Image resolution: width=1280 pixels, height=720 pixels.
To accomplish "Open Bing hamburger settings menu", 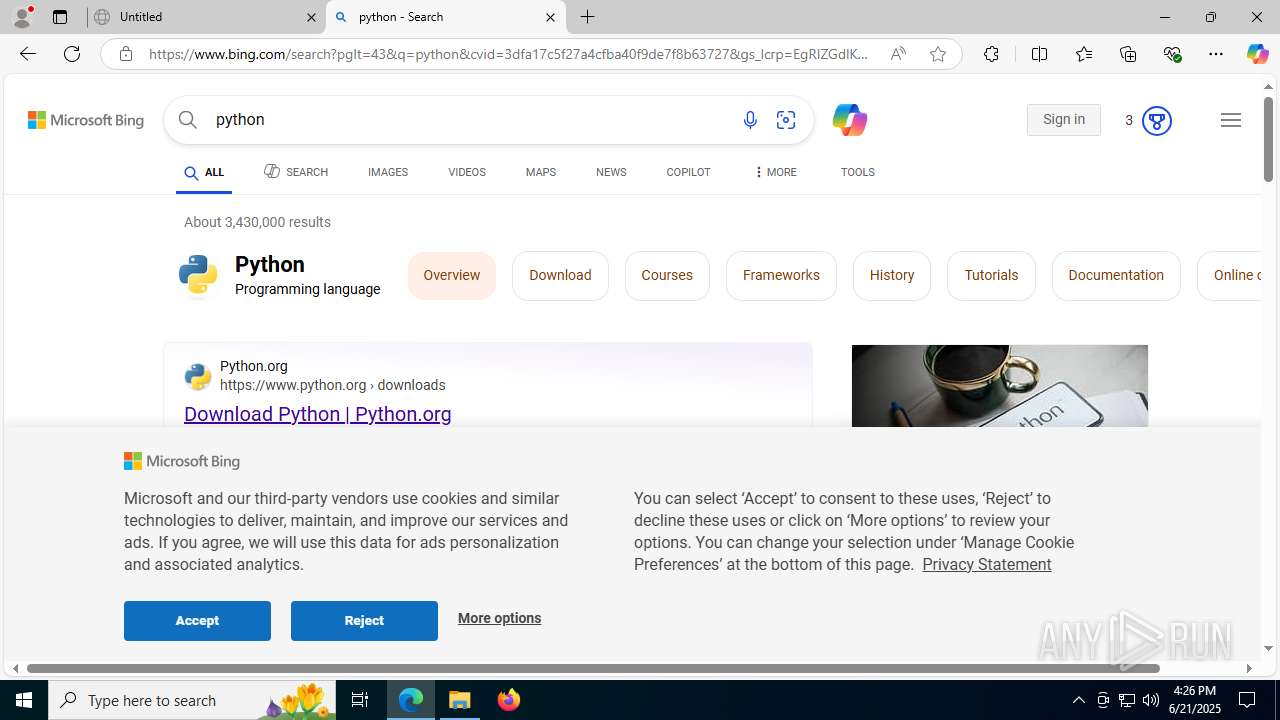I will coord(1231,120).
